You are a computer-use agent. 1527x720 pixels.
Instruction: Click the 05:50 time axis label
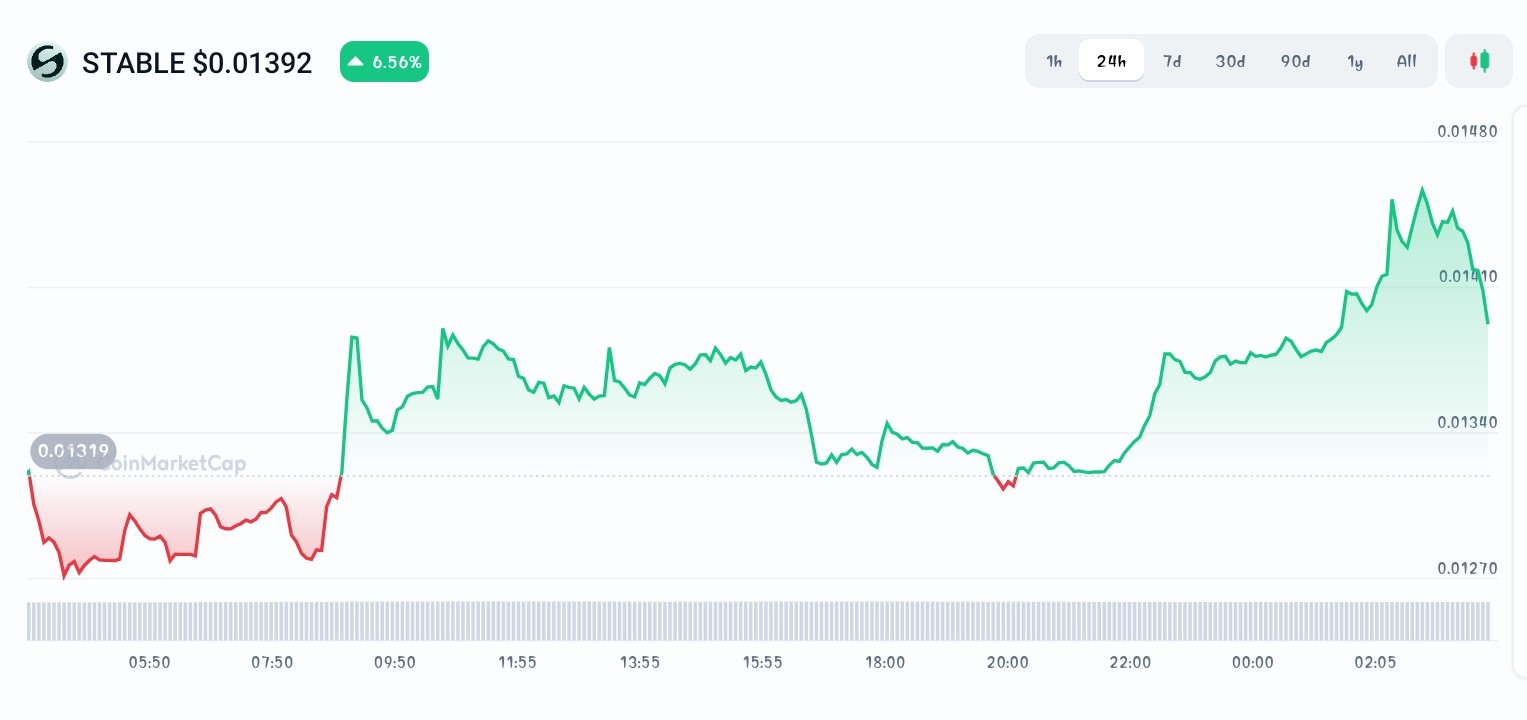click(149, 662)
